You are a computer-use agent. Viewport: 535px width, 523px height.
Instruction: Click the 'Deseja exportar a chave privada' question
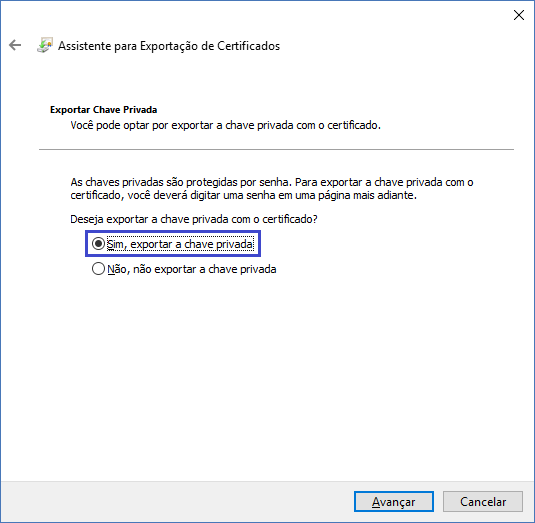pyautogui.click(x=194, y=219)
